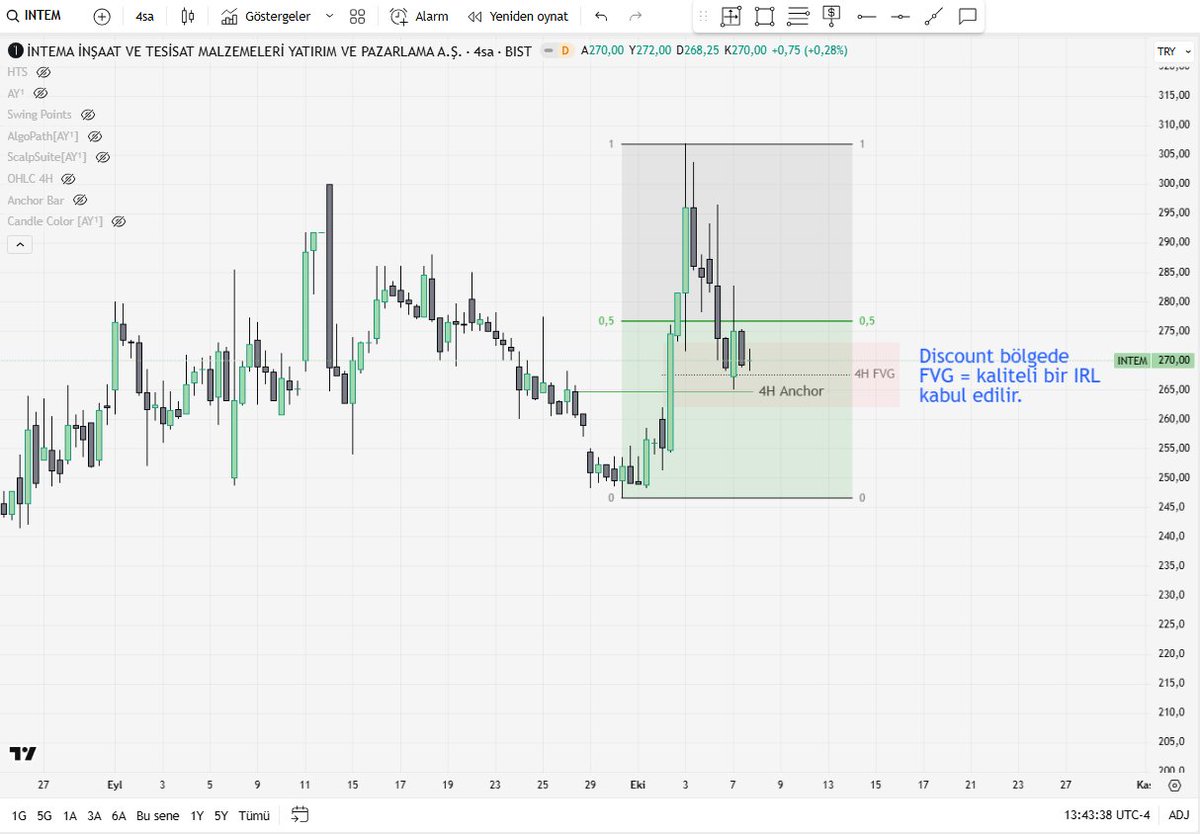Viewport: 1200px width, 834px height.
Task: Set the range to 1G
Action: point(19,815)
